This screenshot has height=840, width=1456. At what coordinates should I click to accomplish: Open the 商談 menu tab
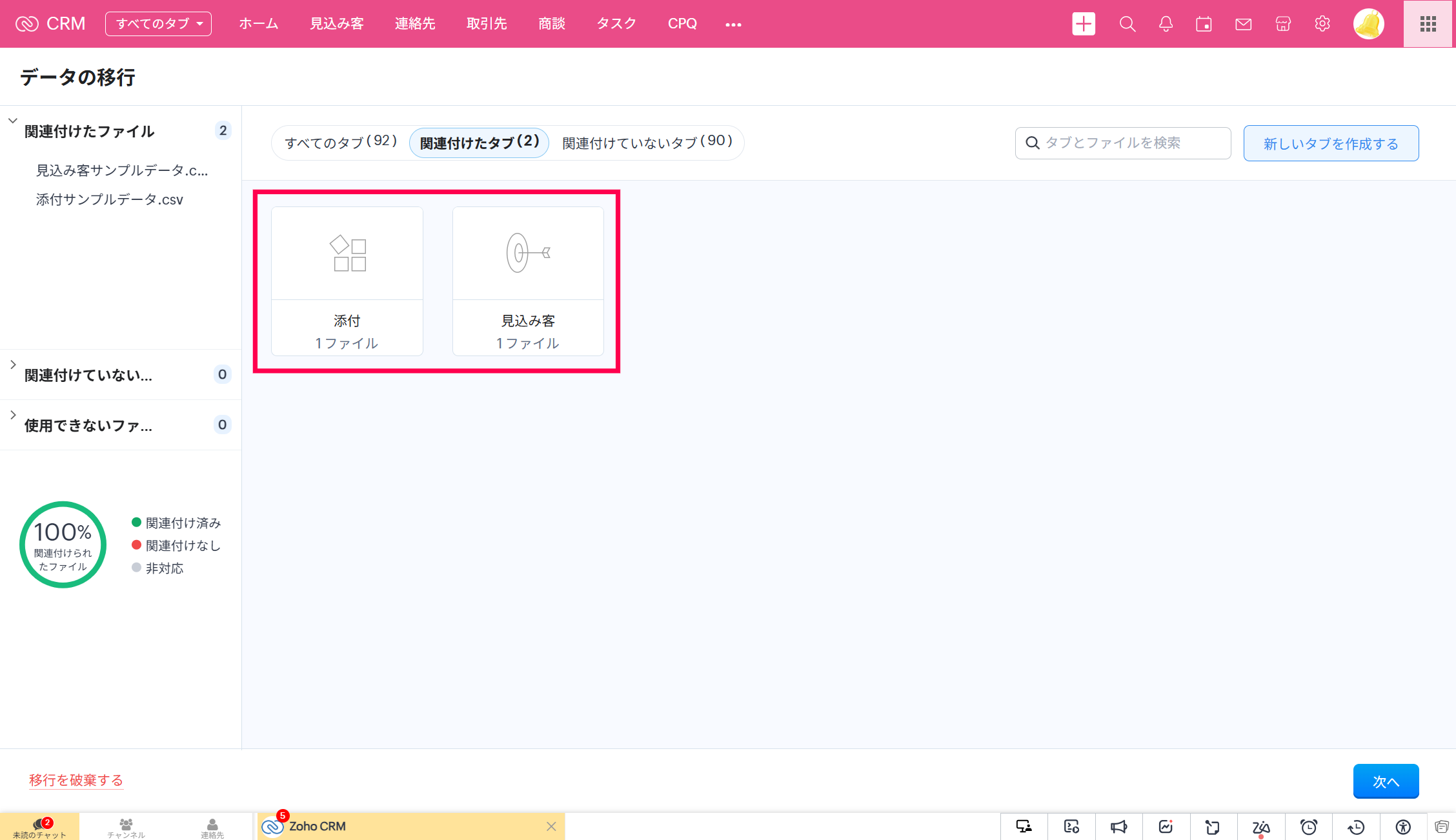552,24
